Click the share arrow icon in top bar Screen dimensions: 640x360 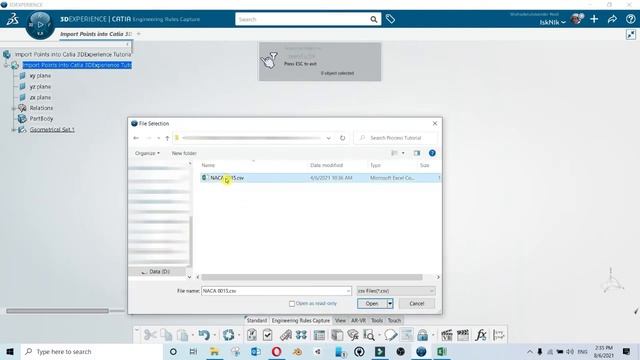[x=612, y=19]
